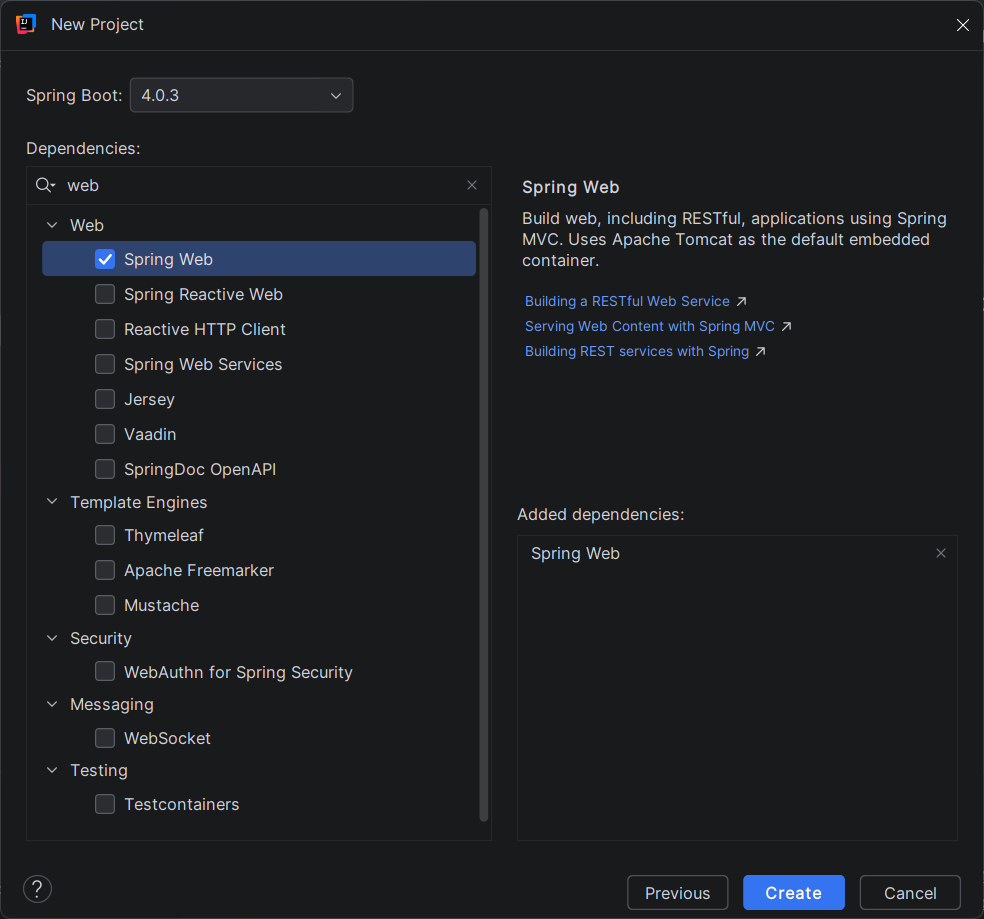Viewport: 984px width, 919px height.
Task: Open the help question mark button
Action: coord(37,889)
